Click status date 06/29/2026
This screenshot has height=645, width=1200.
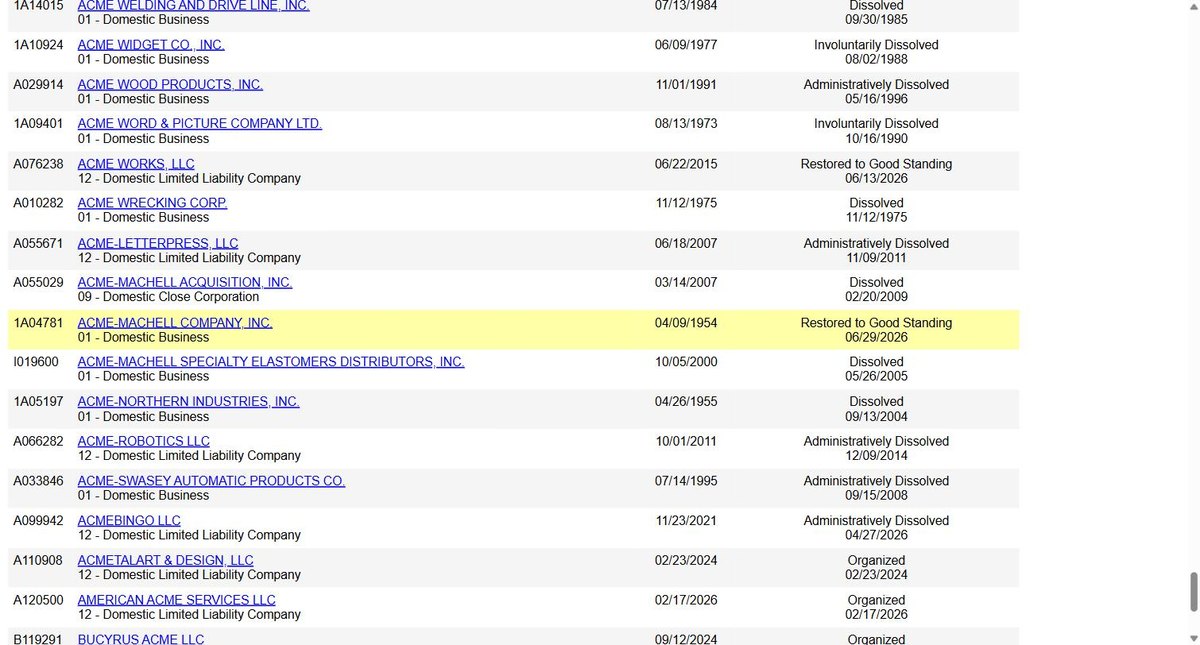(x=876, y=337)
